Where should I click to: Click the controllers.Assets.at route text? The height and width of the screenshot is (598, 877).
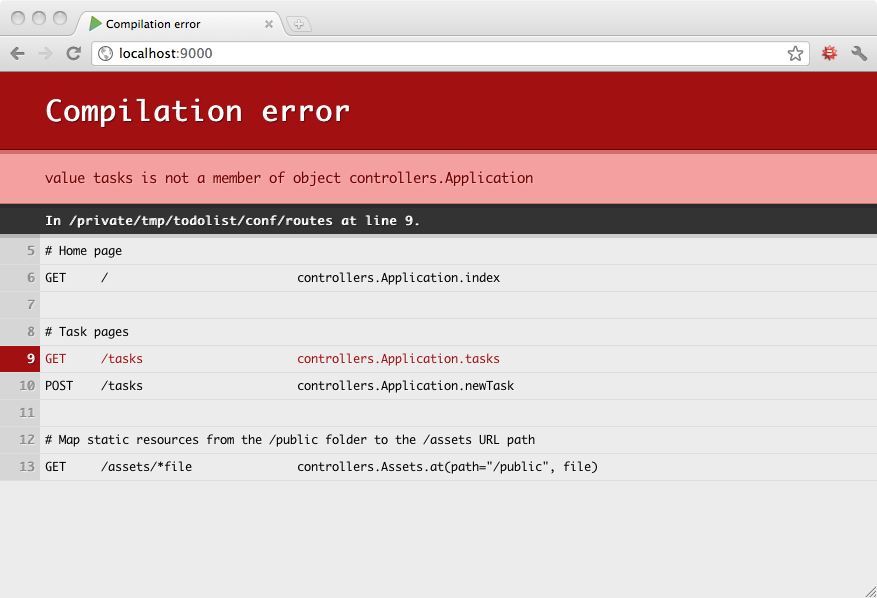click(447, 467)
